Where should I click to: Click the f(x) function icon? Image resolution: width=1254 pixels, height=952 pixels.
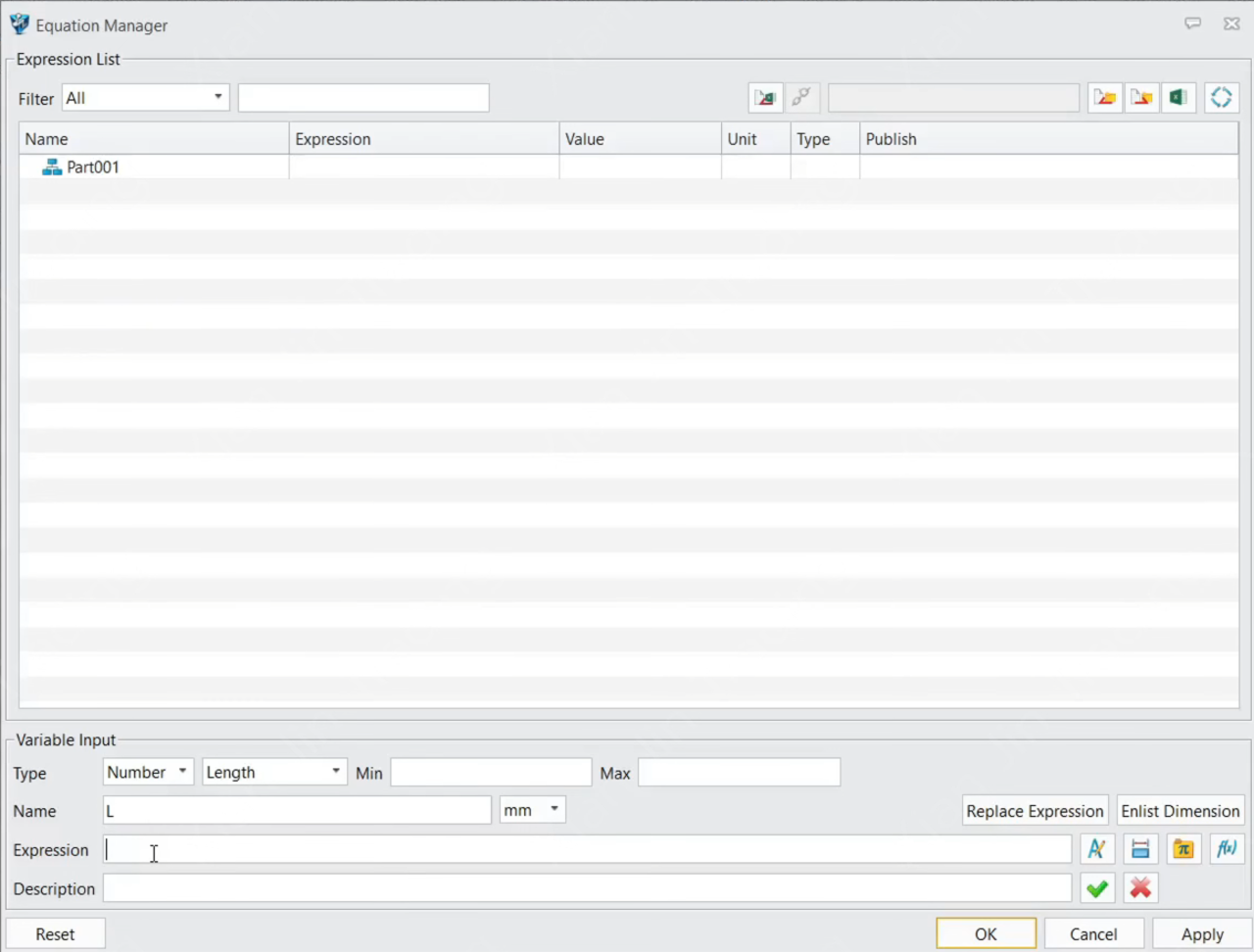1227,849
